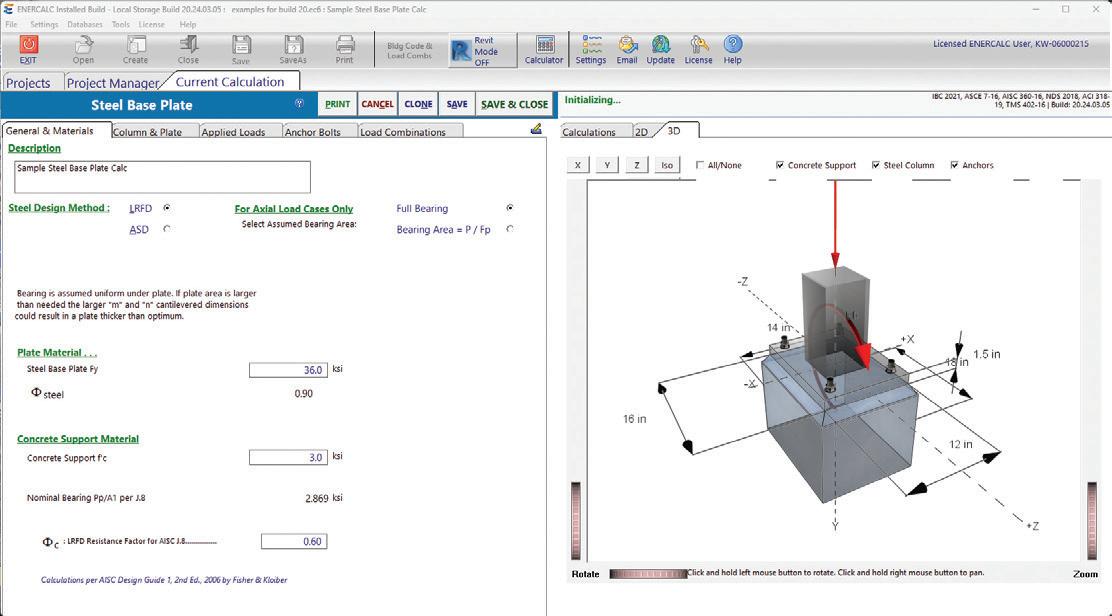
Task: Select the LRFD radio button
Action: click(x=167, y=208)
